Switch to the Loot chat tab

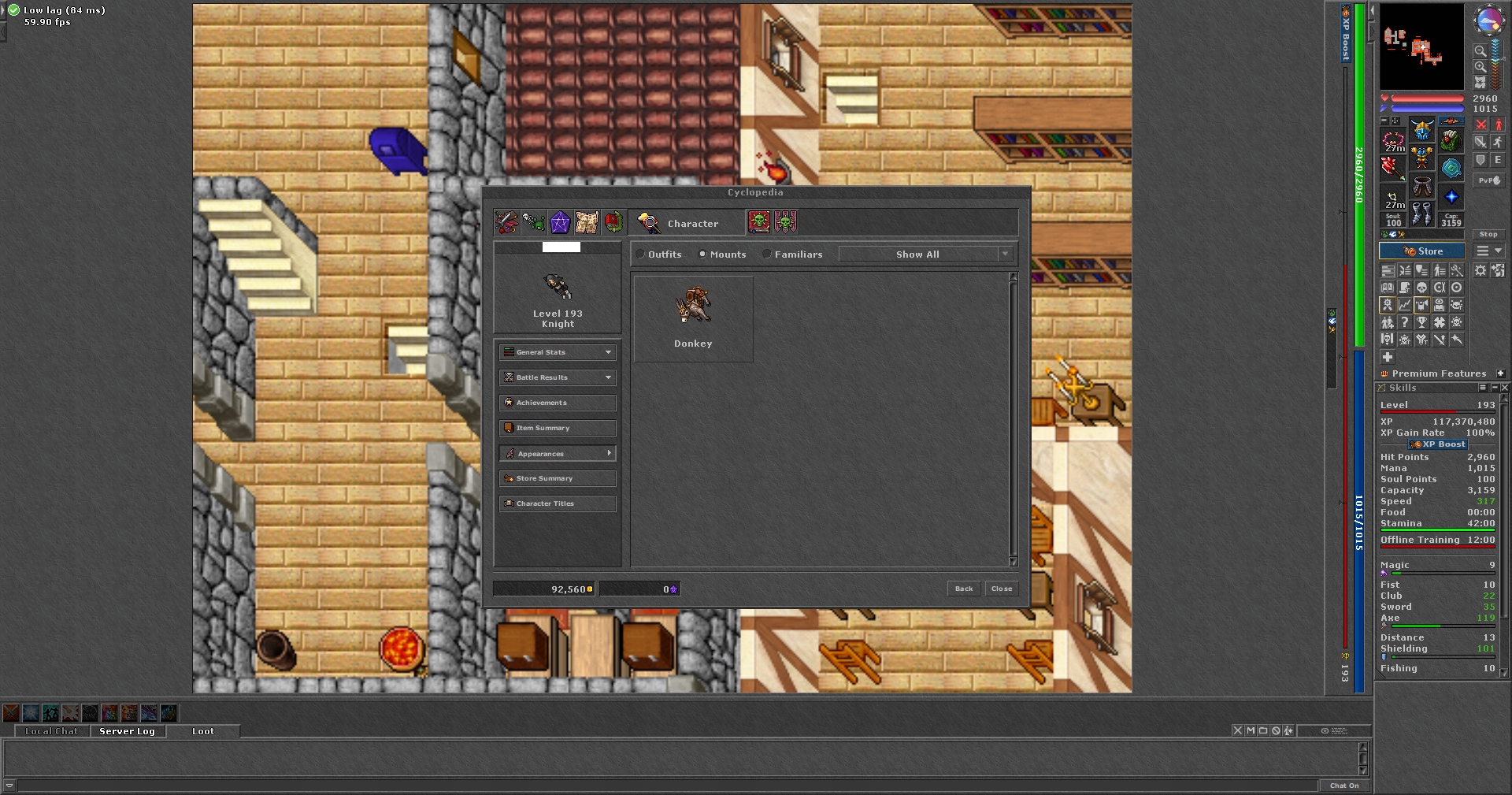point(203,731)
